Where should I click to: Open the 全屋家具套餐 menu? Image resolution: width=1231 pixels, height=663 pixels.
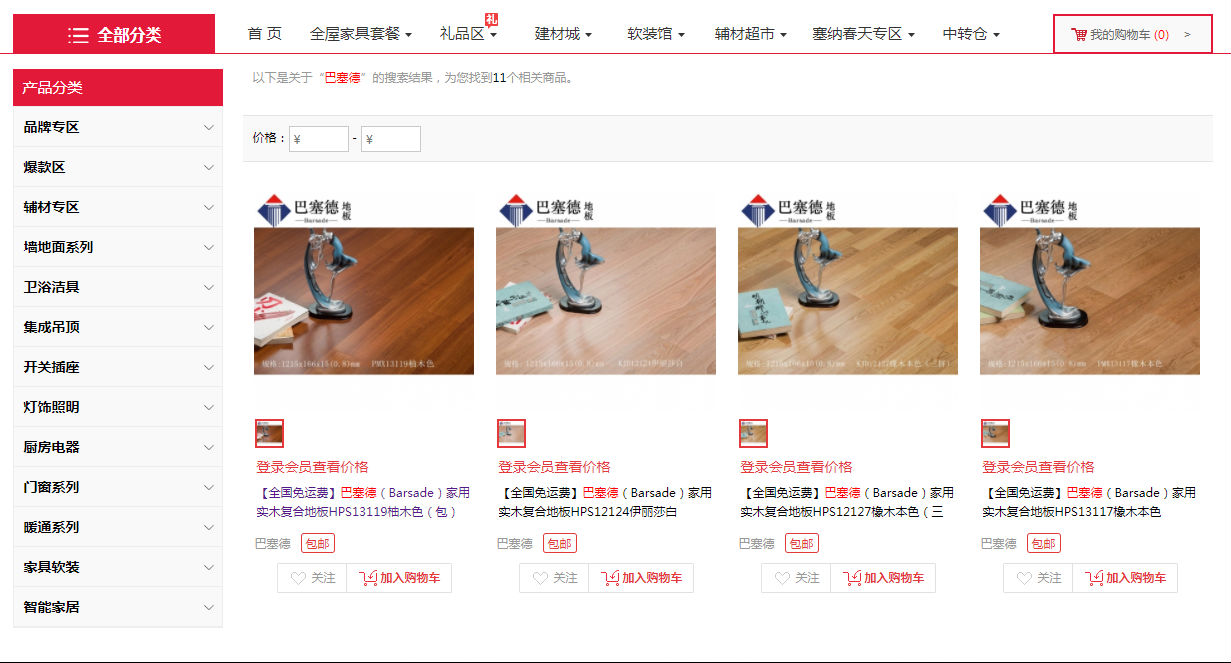(x=361, y=34)
